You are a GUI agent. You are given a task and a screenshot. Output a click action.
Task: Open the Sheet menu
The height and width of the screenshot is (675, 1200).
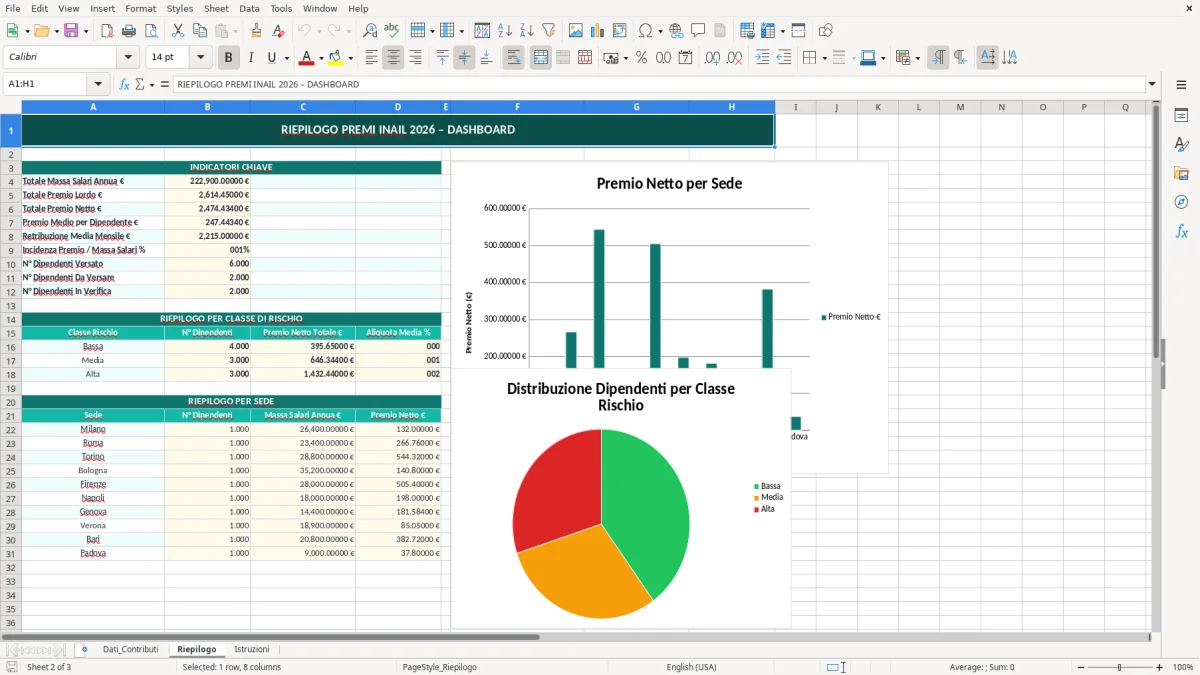(216, 8)
